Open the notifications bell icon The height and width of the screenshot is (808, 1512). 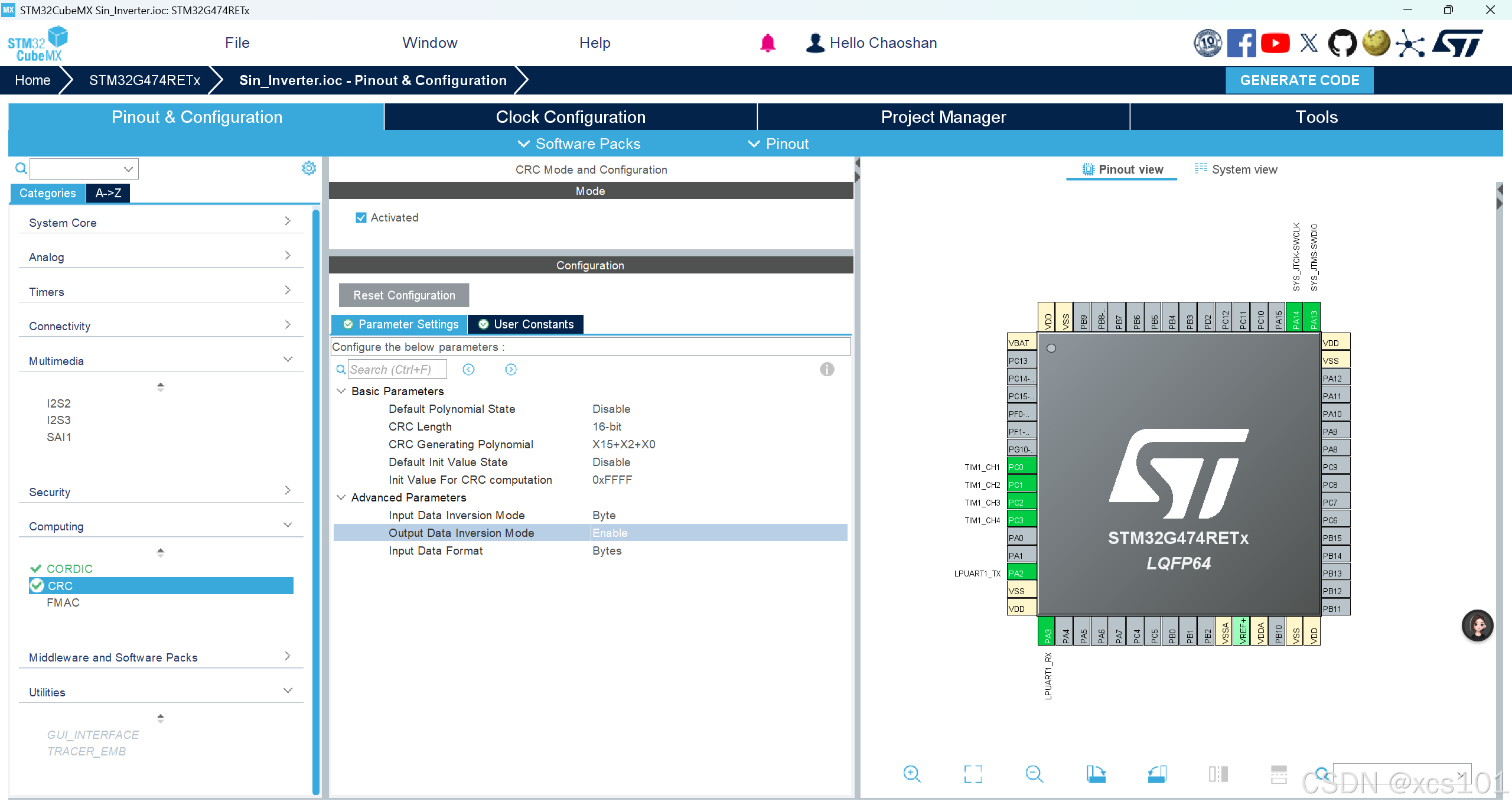(767, 43)
